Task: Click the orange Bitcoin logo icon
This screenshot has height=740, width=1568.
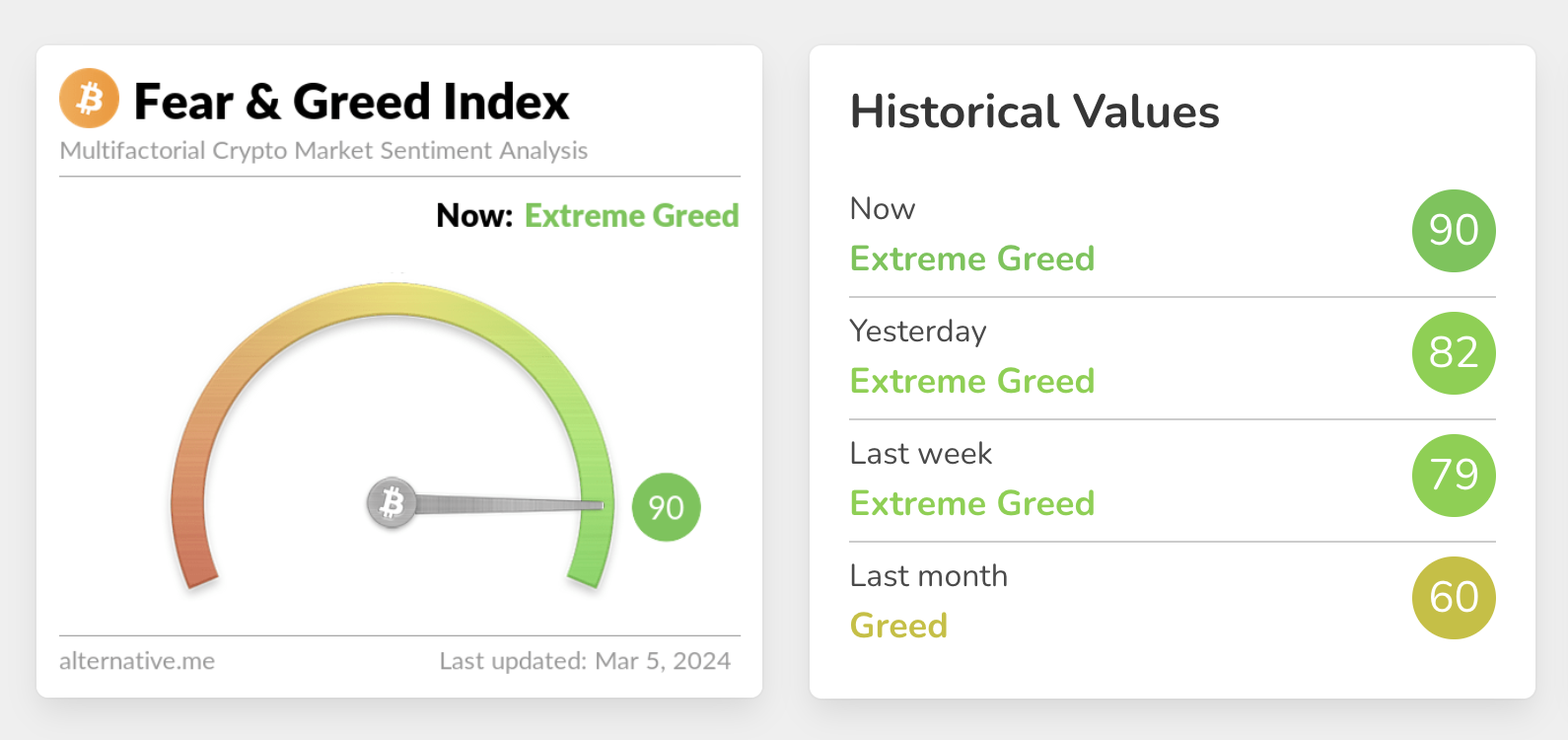Action: [89, 99]
